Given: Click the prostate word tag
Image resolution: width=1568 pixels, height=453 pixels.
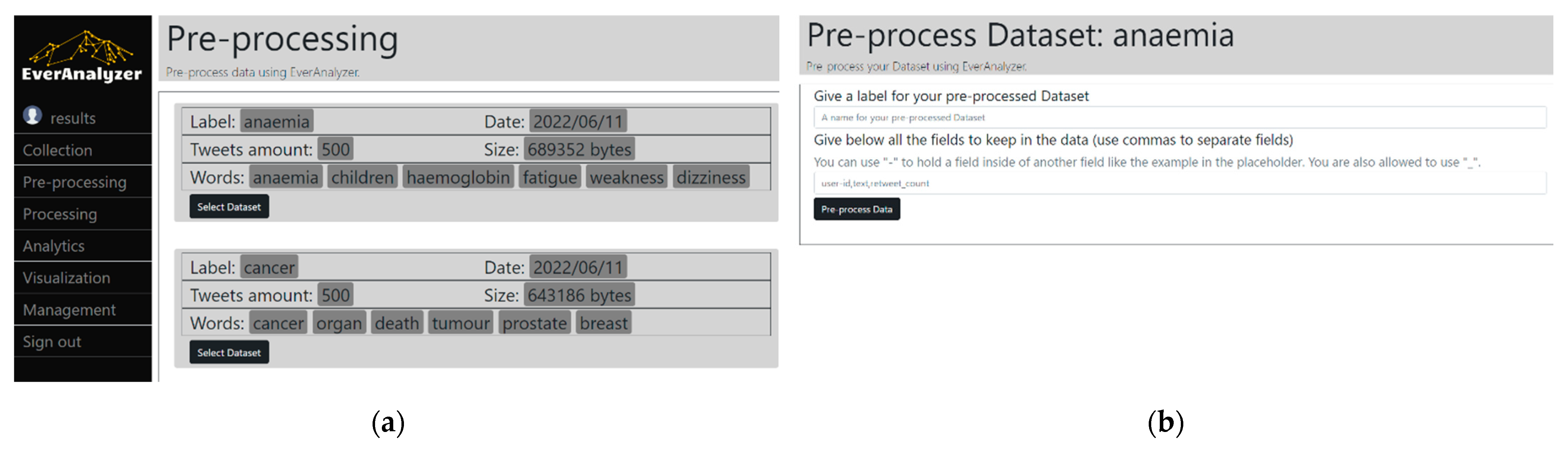Looking at the screenshot, I should tap(534, 323).
